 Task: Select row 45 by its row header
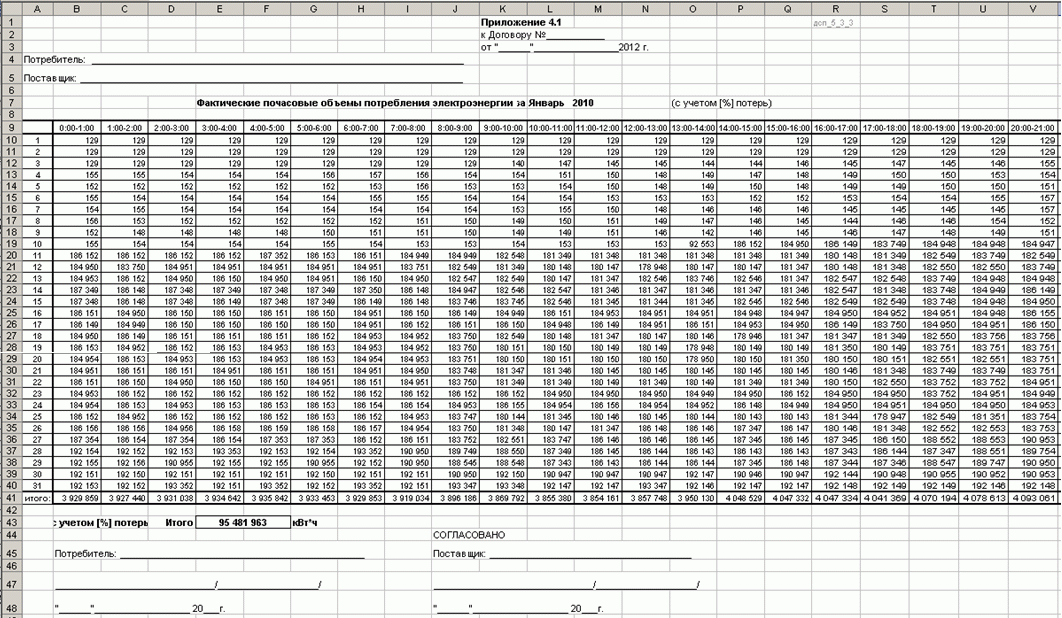[11, 554]
